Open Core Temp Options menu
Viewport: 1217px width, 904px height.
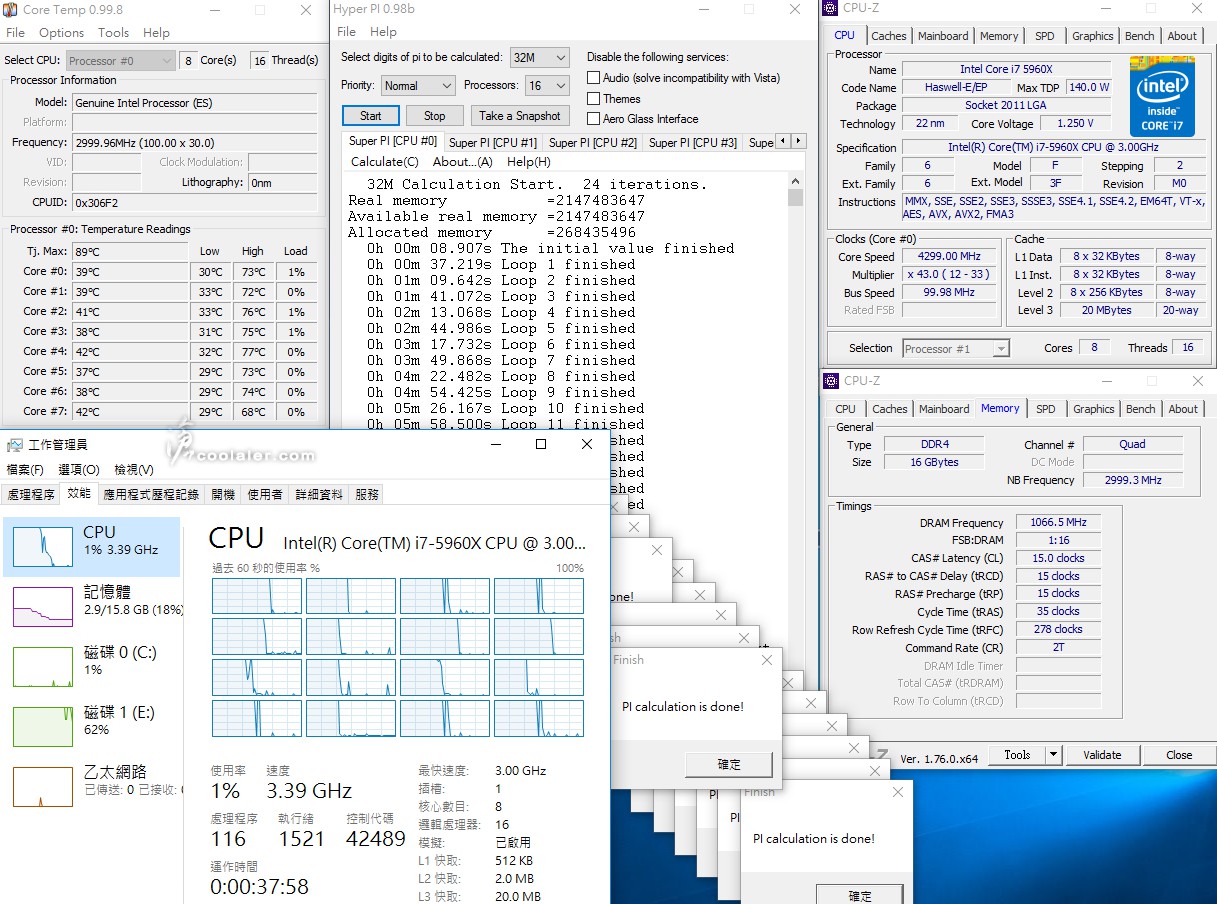click(61, 32)
